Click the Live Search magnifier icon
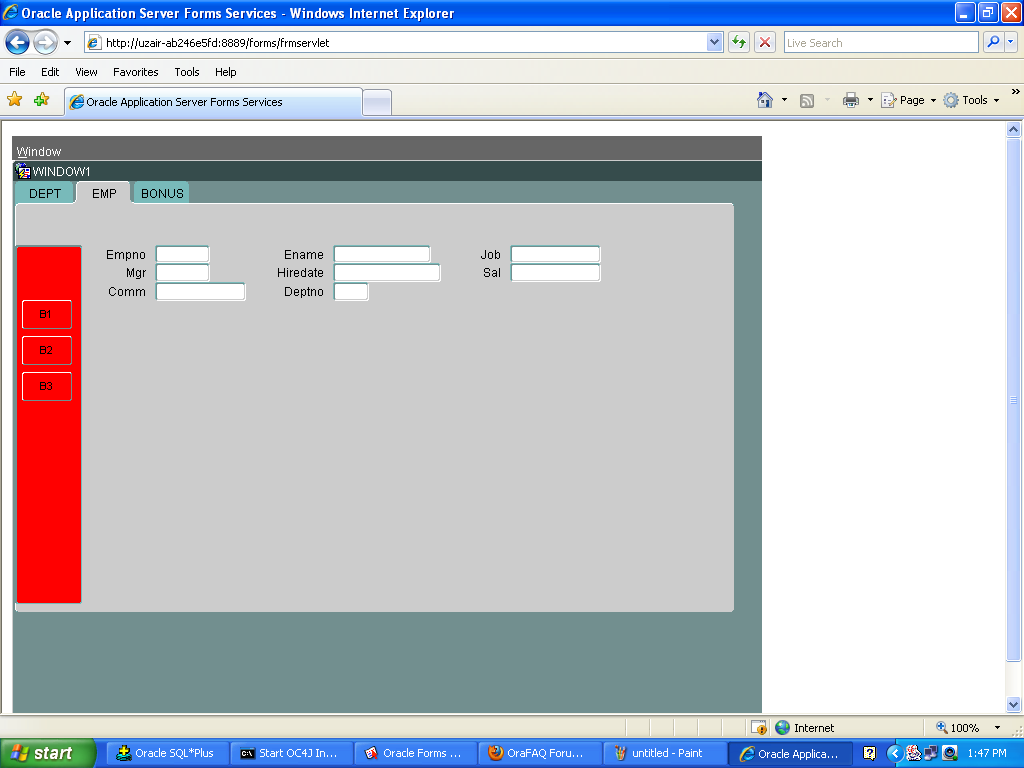The width and height of the screenshot is (1024, 768). pyautogui.click(x=993, y=43)
